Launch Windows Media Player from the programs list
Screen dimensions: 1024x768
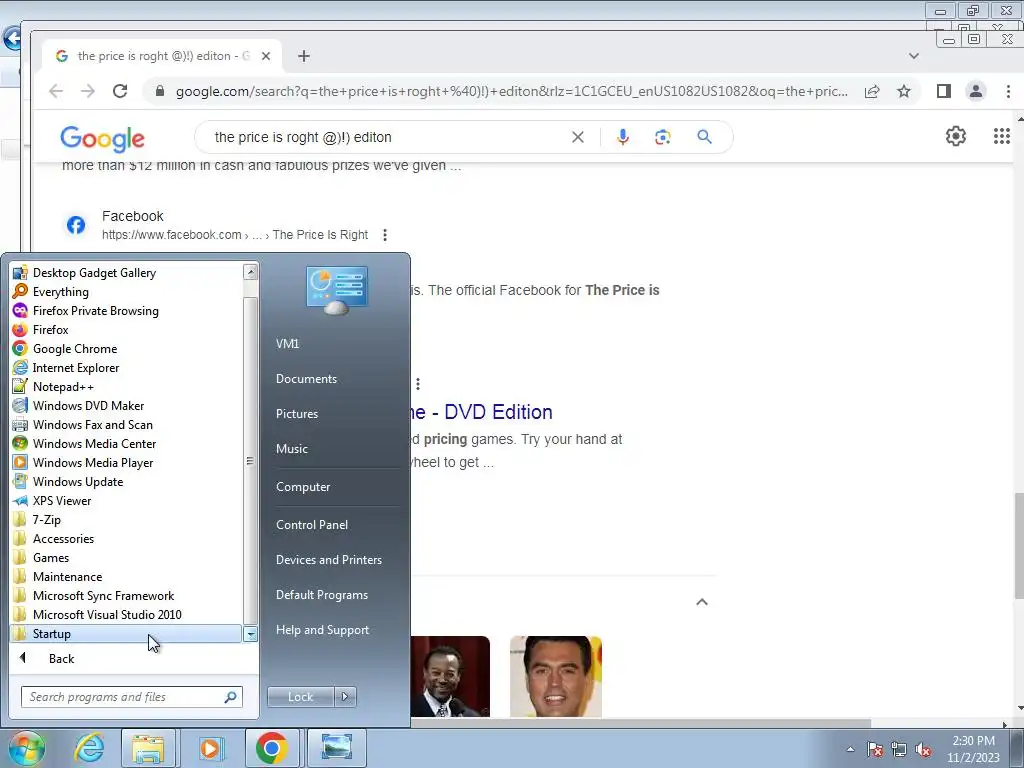click(127, 462)
